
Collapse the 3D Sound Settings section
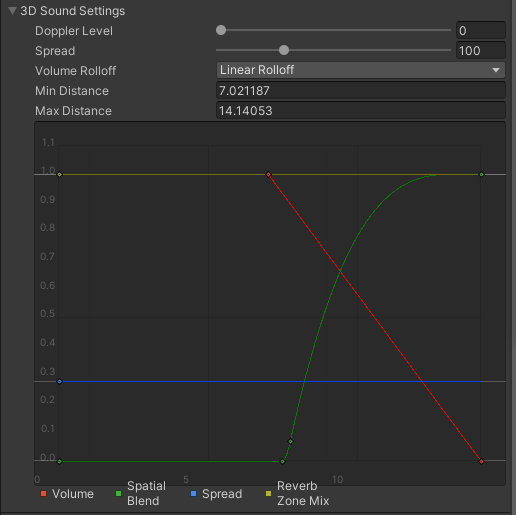[x=13, y=11]
